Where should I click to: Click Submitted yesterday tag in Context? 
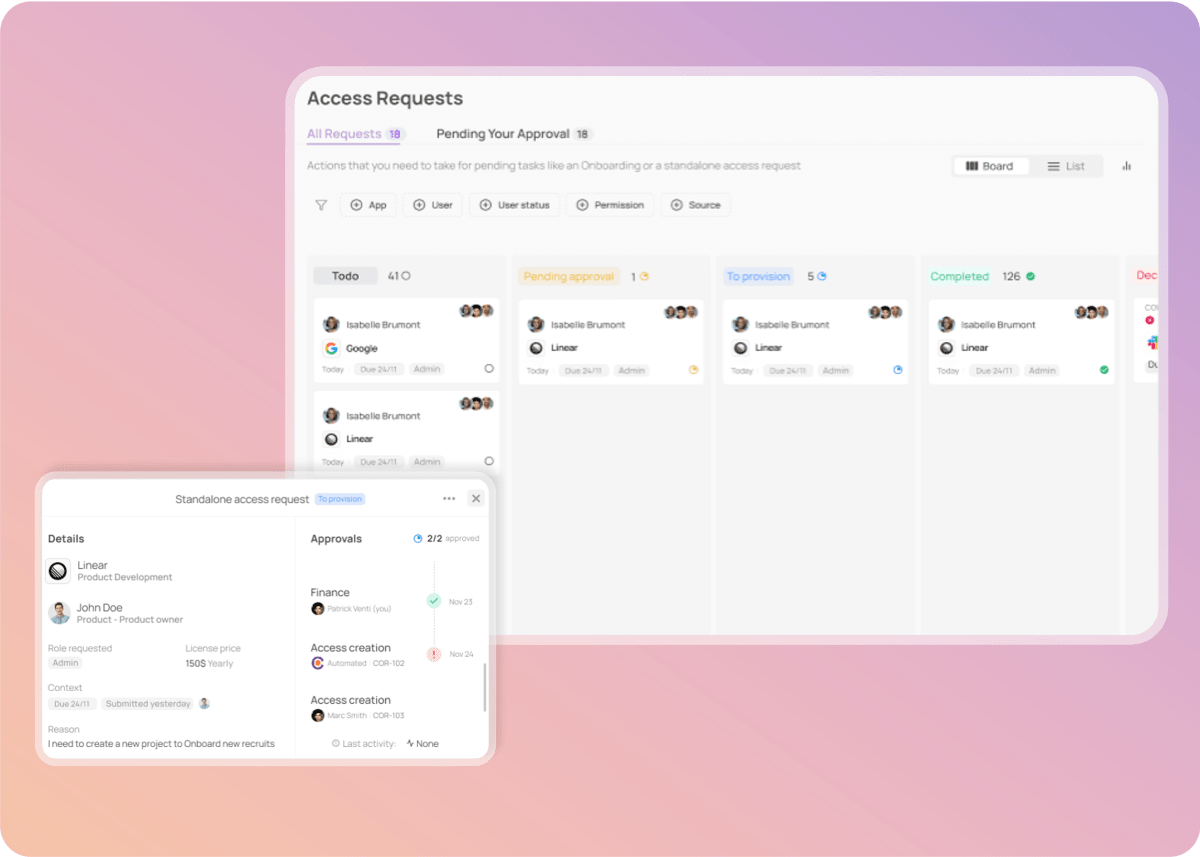coord(148,704)
